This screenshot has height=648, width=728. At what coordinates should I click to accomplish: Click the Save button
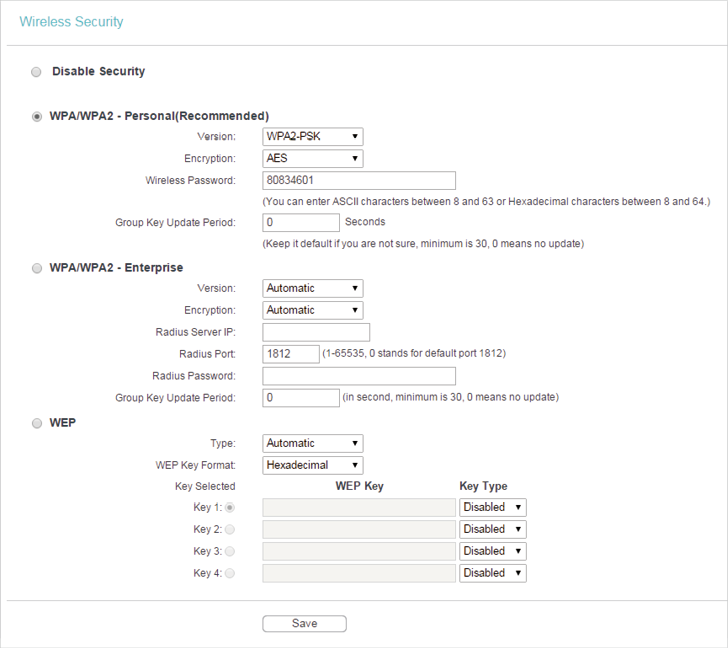[304, 623]
